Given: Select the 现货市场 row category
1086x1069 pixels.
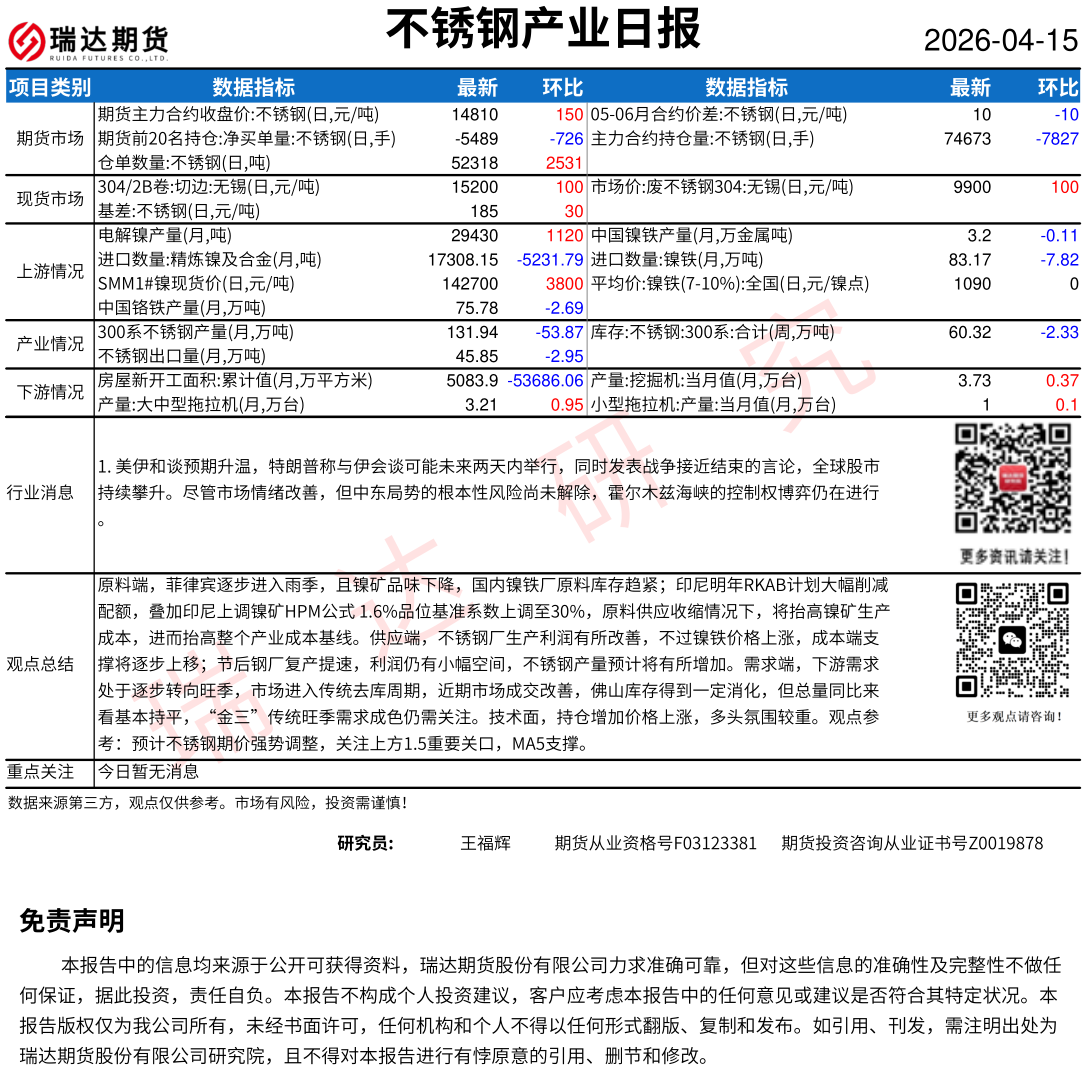Looking at the screenshot, I should pos(50,199).
